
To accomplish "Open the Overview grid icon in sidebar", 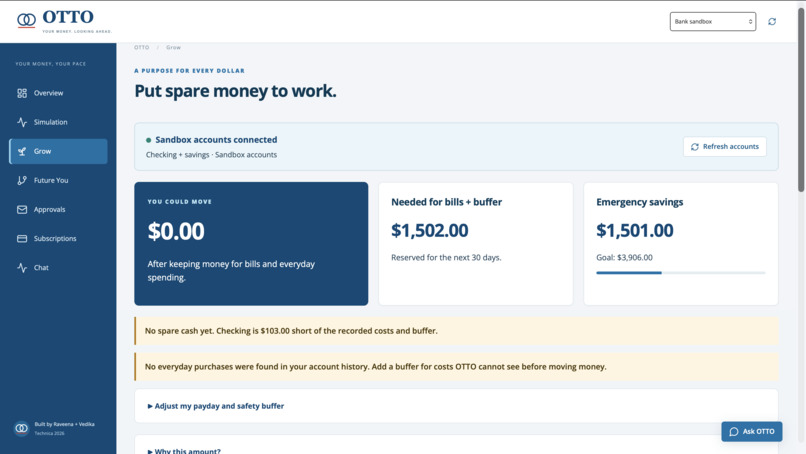I will (22, 93).
